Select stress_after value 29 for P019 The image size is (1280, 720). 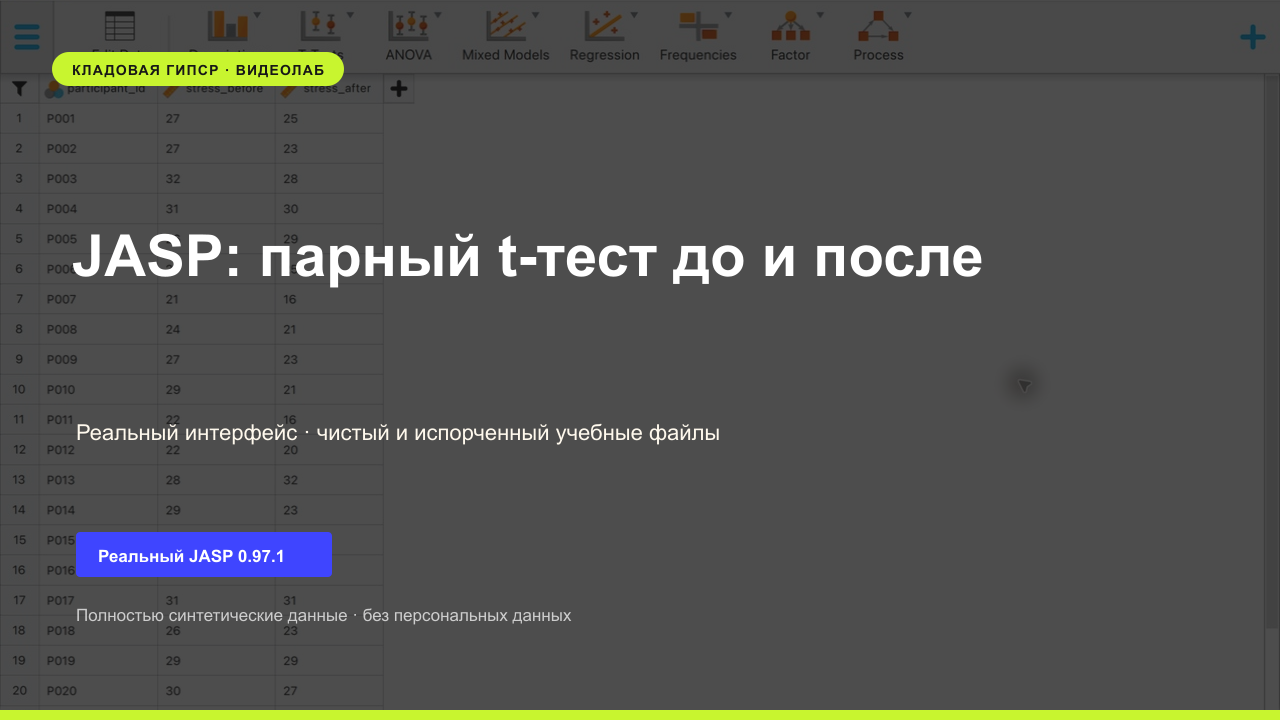click(x=329, y=660)
